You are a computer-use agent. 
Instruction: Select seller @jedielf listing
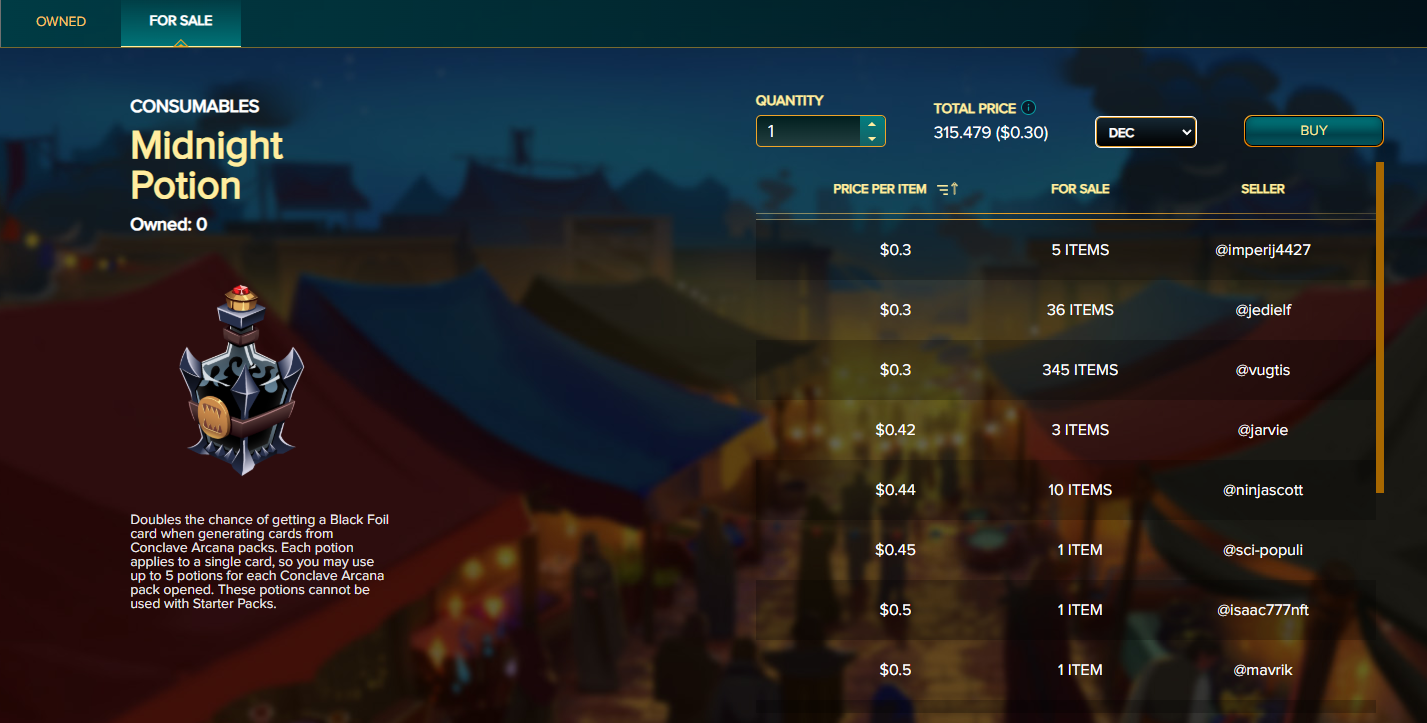click(x=1066, y=310)
